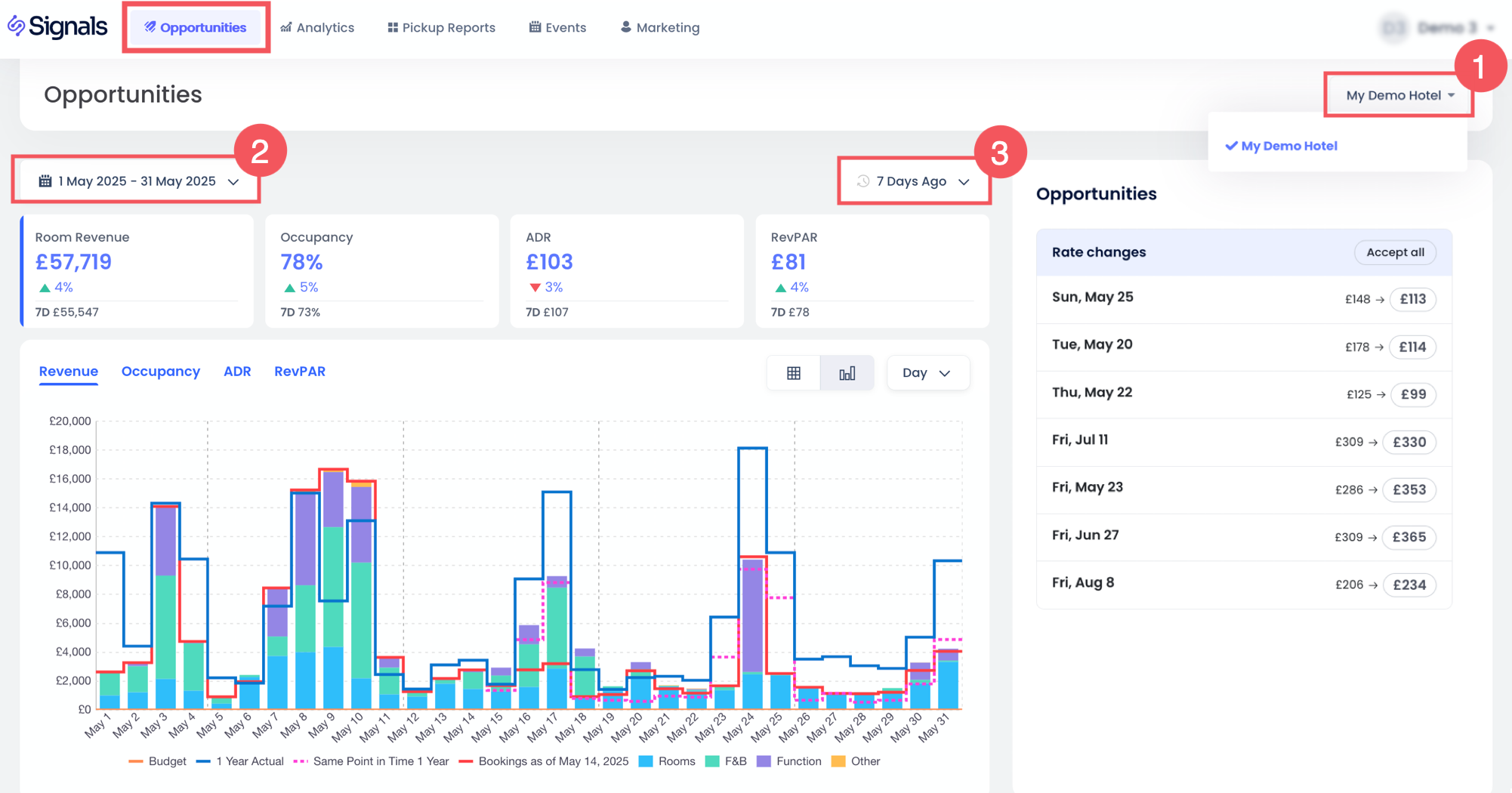Switch to the Occupancy chart tab
This screenshot has width=1512, height=793.
coord(160,372)
